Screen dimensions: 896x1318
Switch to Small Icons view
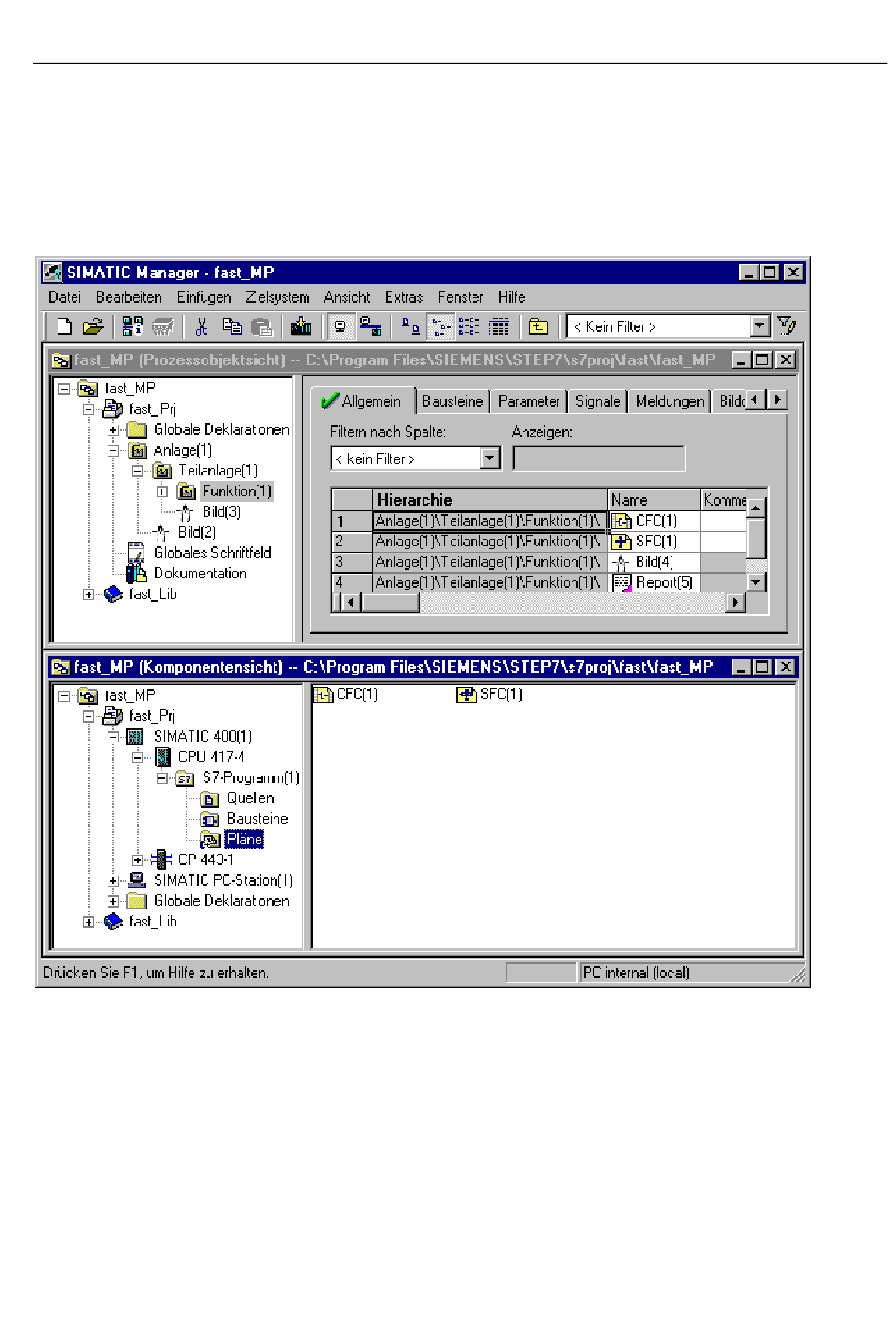pos(440,326)
